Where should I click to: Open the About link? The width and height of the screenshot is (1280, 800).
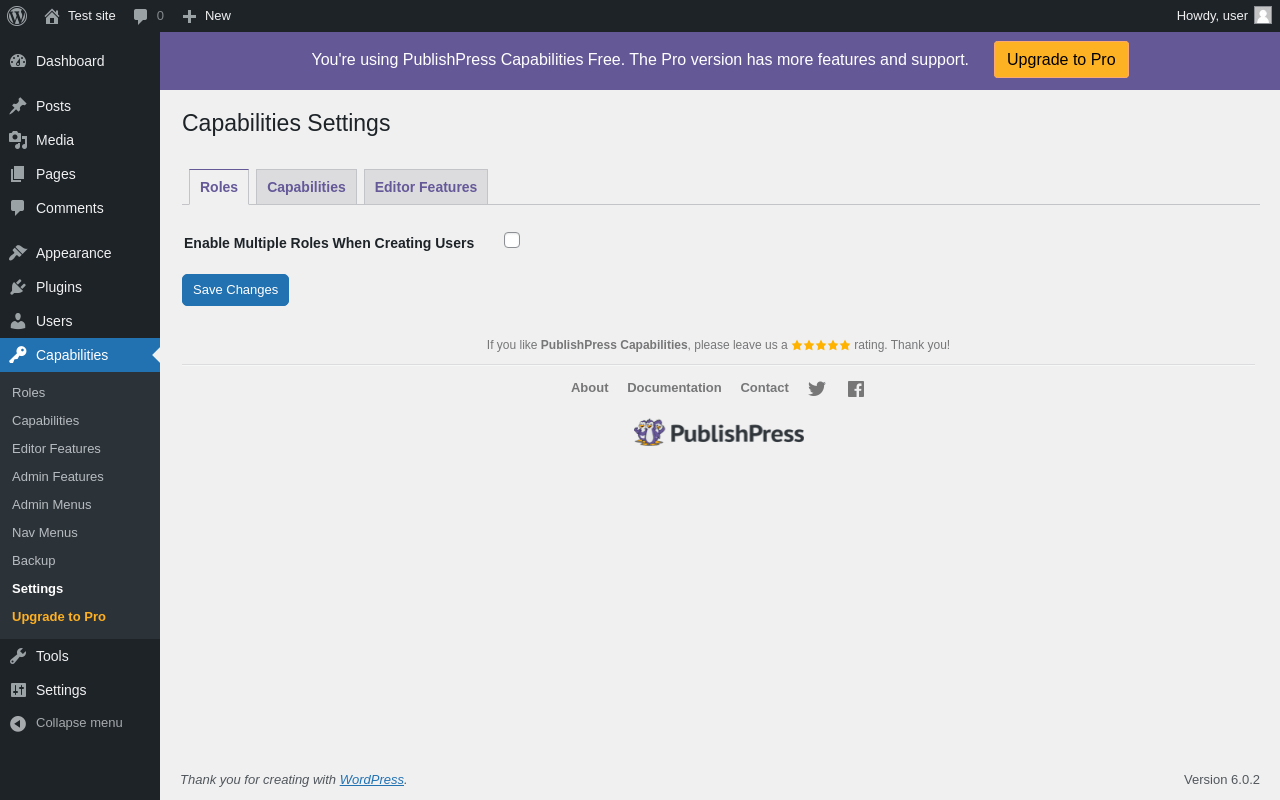[x=590, y=388]
